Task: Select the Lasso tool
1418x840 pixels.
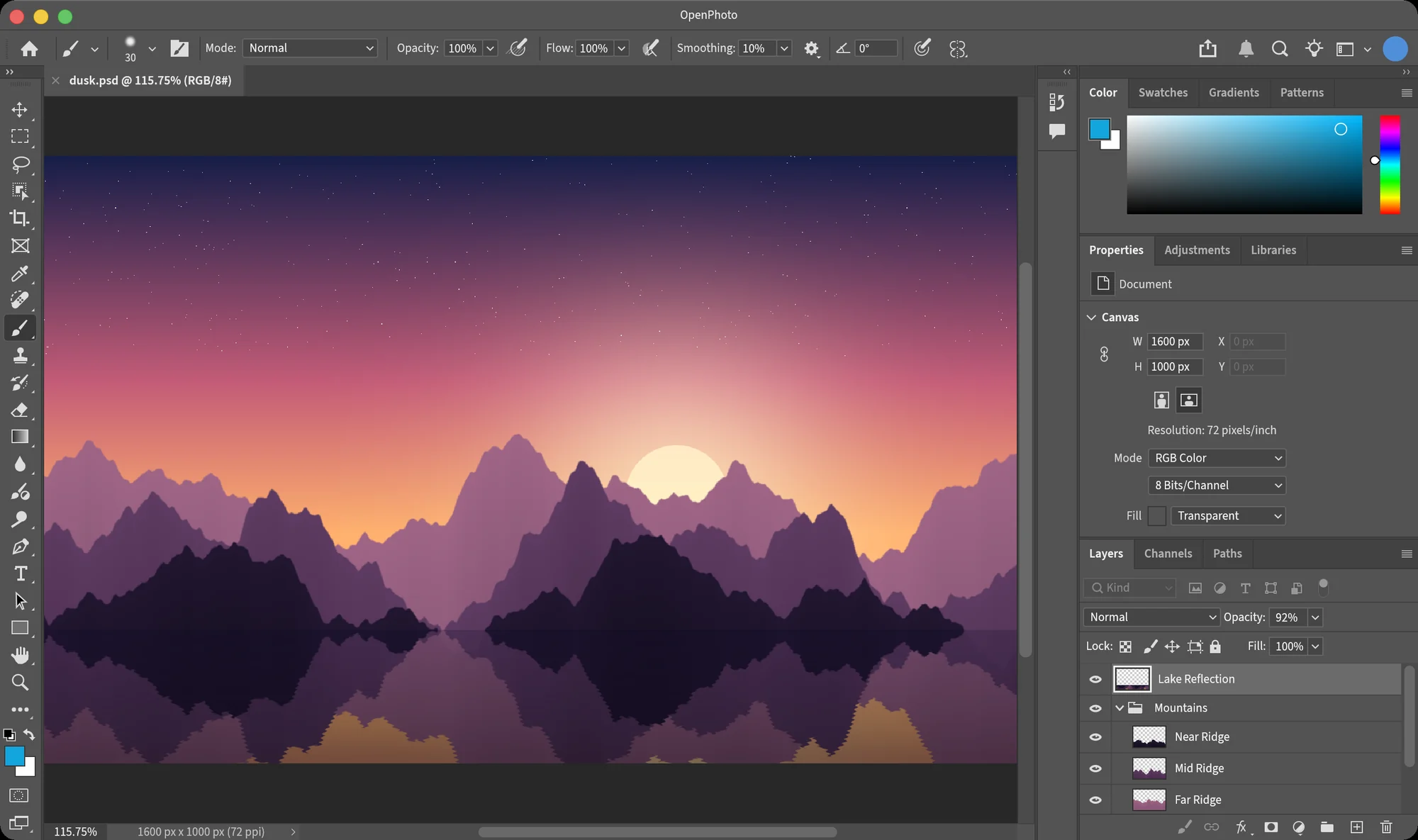Action: click(20, 164)
